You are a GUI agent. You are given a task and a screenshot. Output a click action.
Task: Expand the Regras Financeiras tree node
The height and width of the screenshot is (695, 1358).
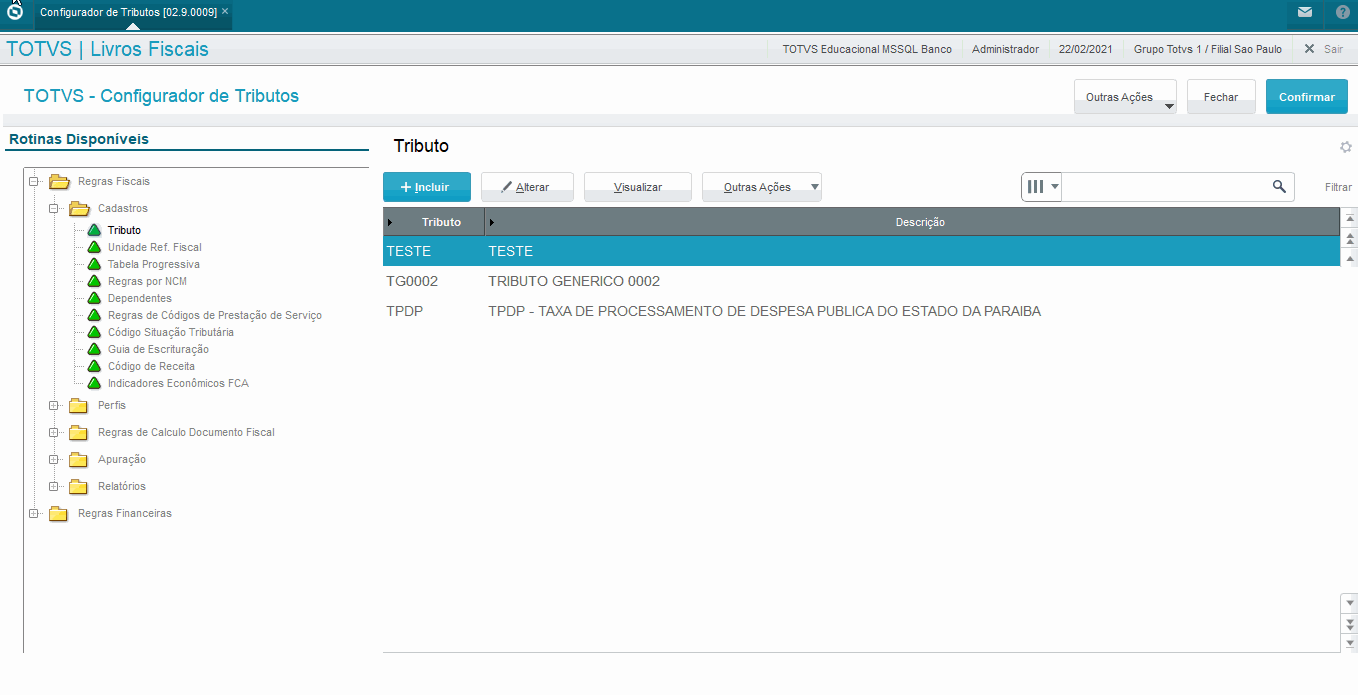tap(34, 514)
